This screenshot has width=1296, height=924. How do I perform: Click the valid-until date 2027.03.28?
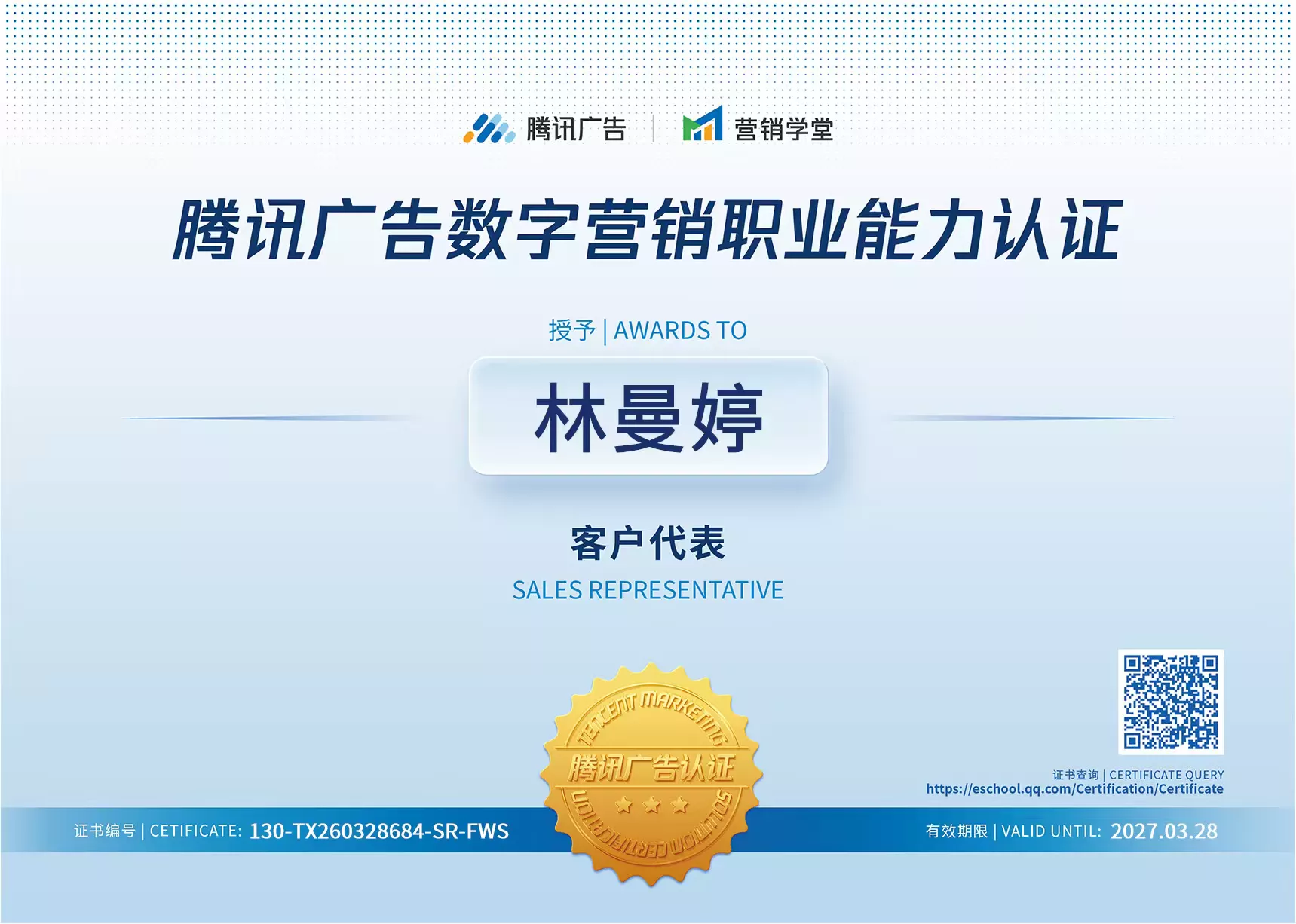1164,831
